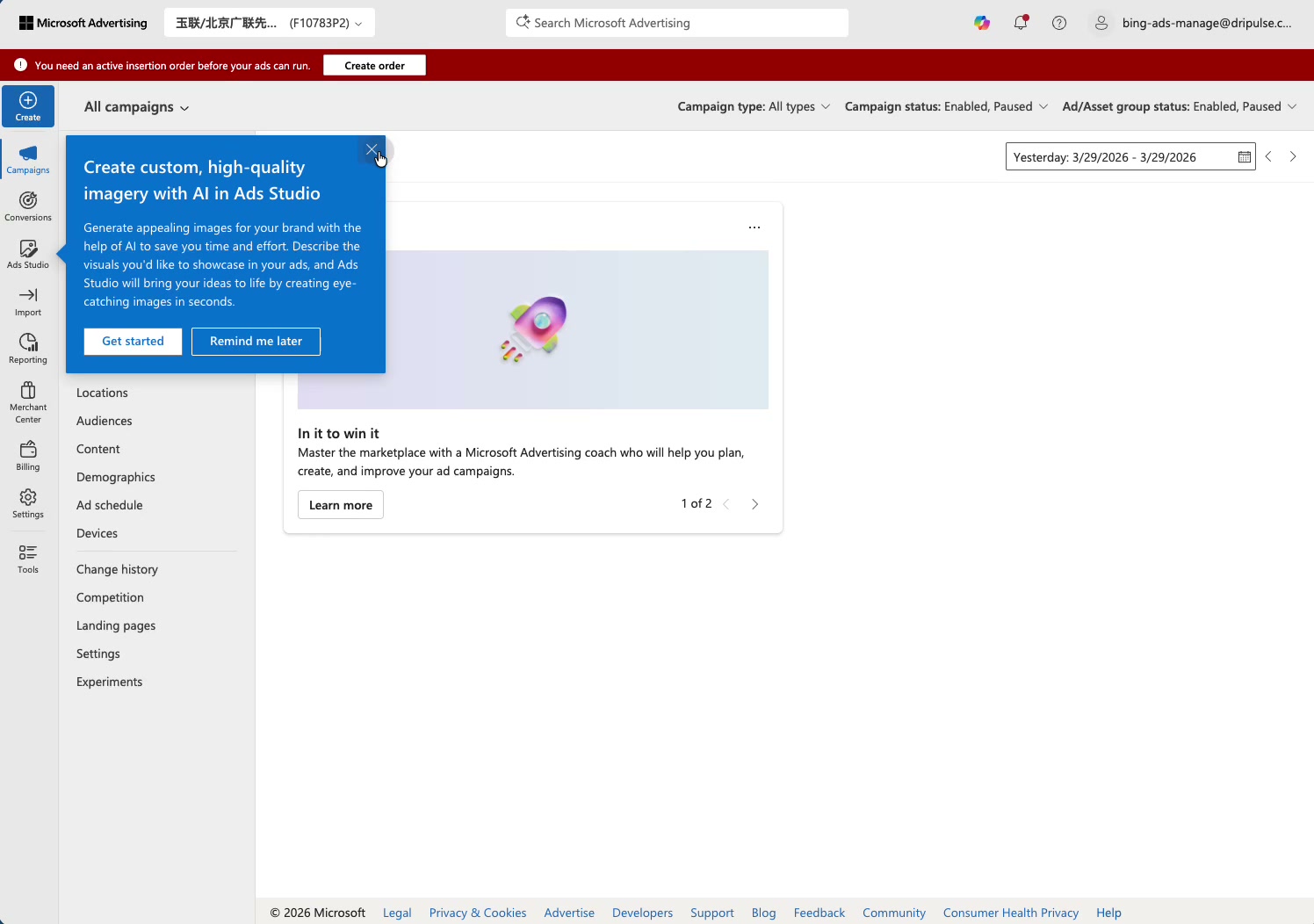Click the rocket banner image

click(533, 329)
